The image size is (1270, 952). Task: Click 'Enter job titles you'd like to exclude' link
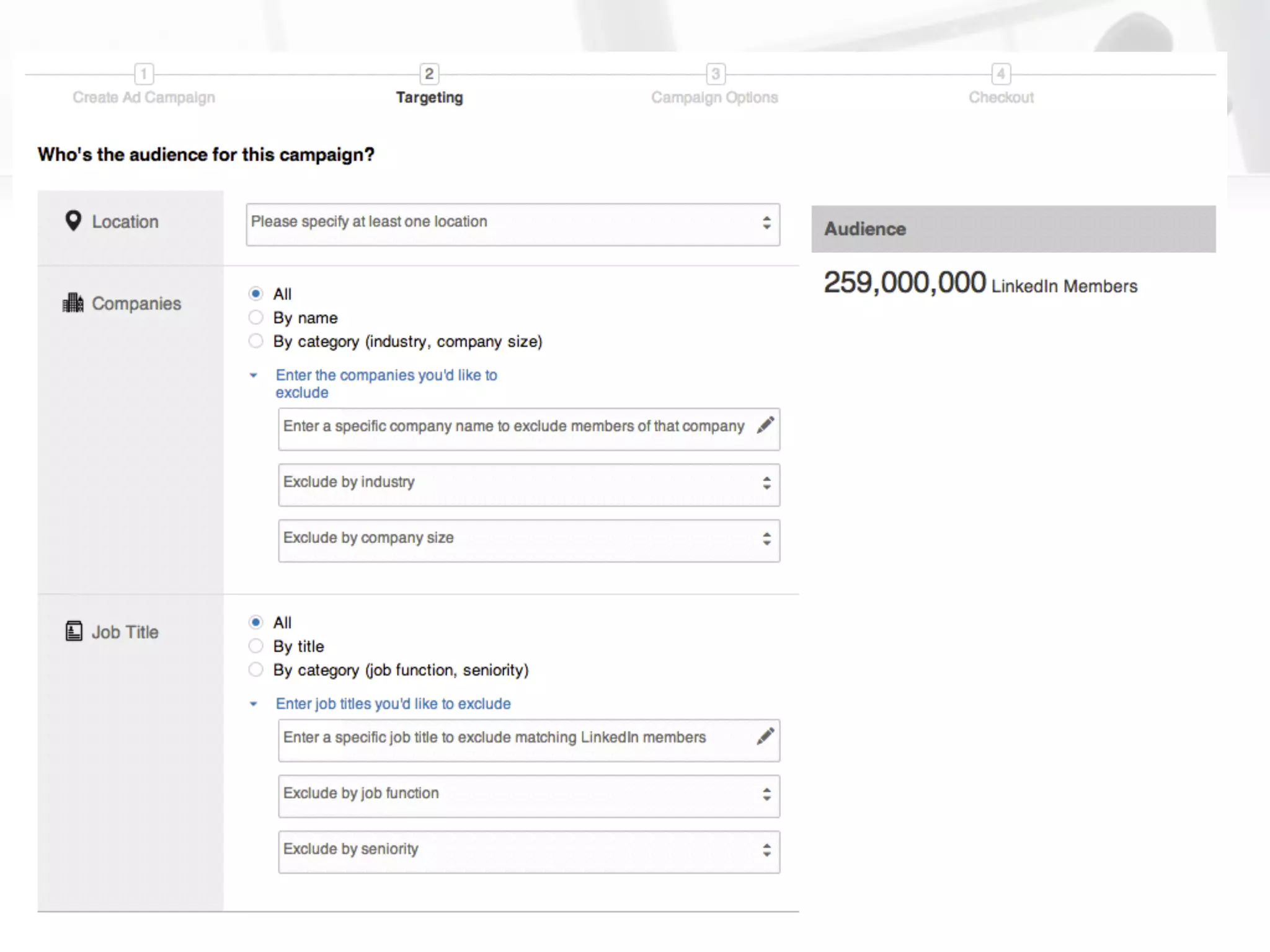tap(393, 703)
